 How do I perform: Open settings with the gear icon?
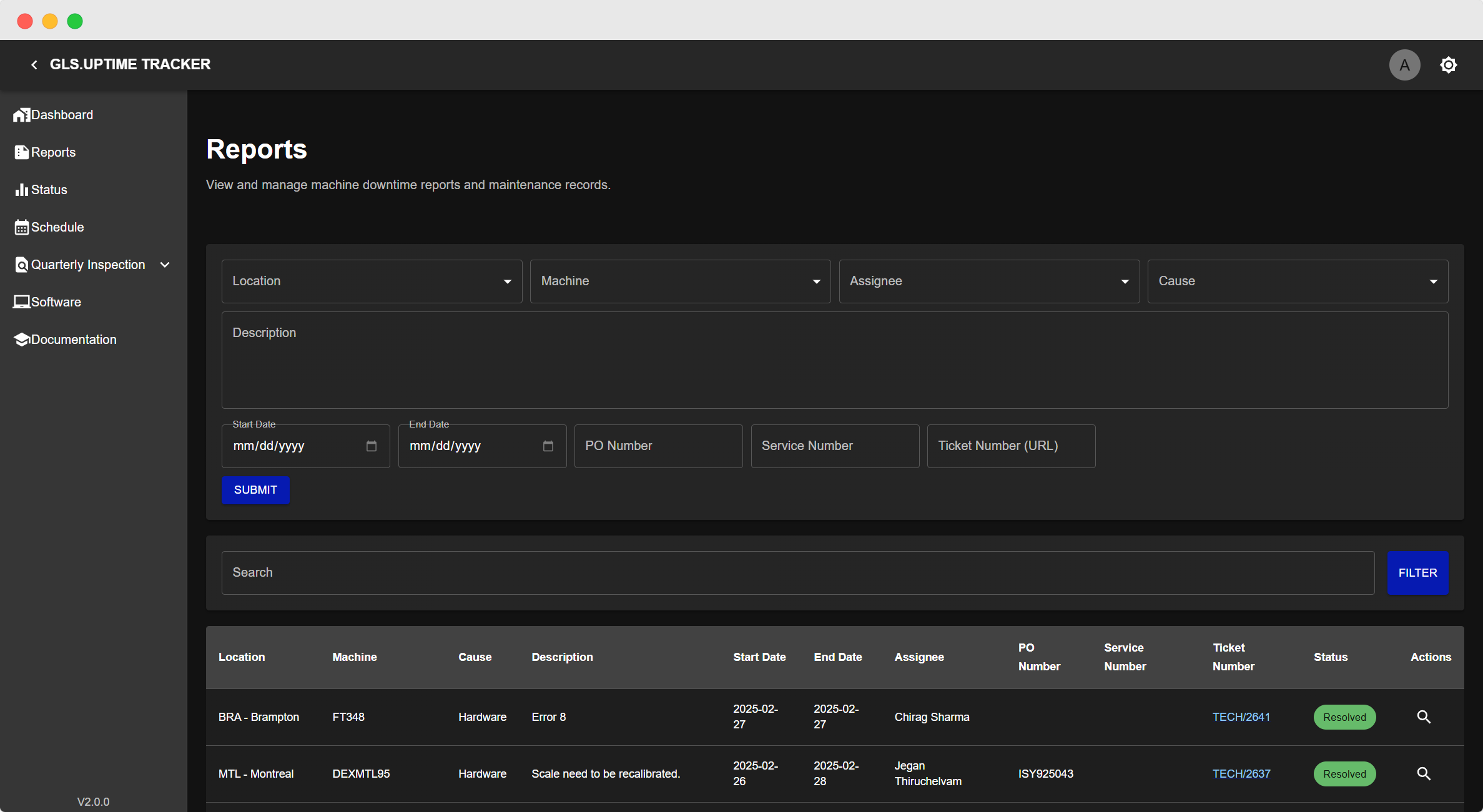click(1449, 64)
